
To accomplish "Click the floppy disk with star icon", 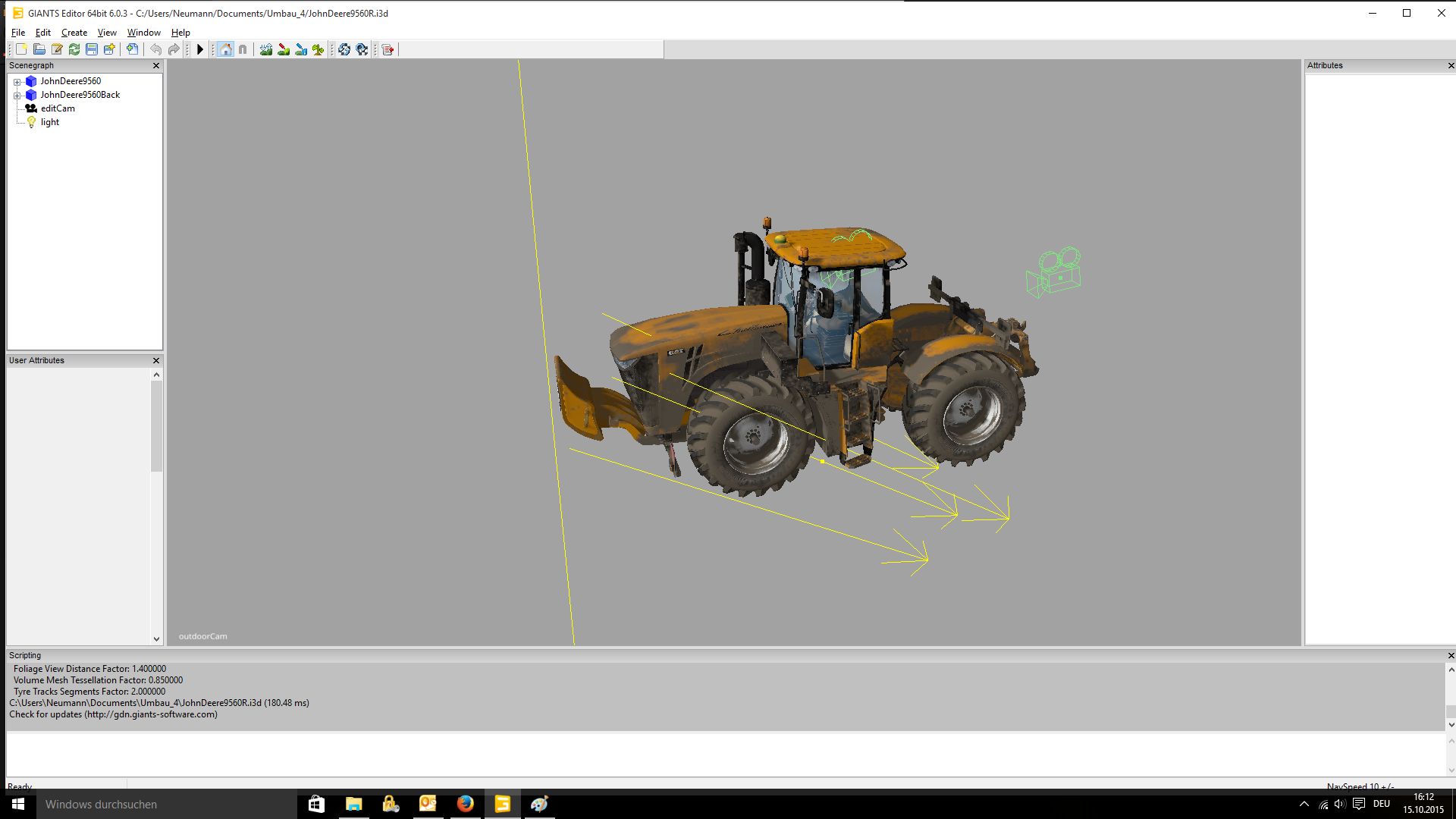I will (109, 49).
